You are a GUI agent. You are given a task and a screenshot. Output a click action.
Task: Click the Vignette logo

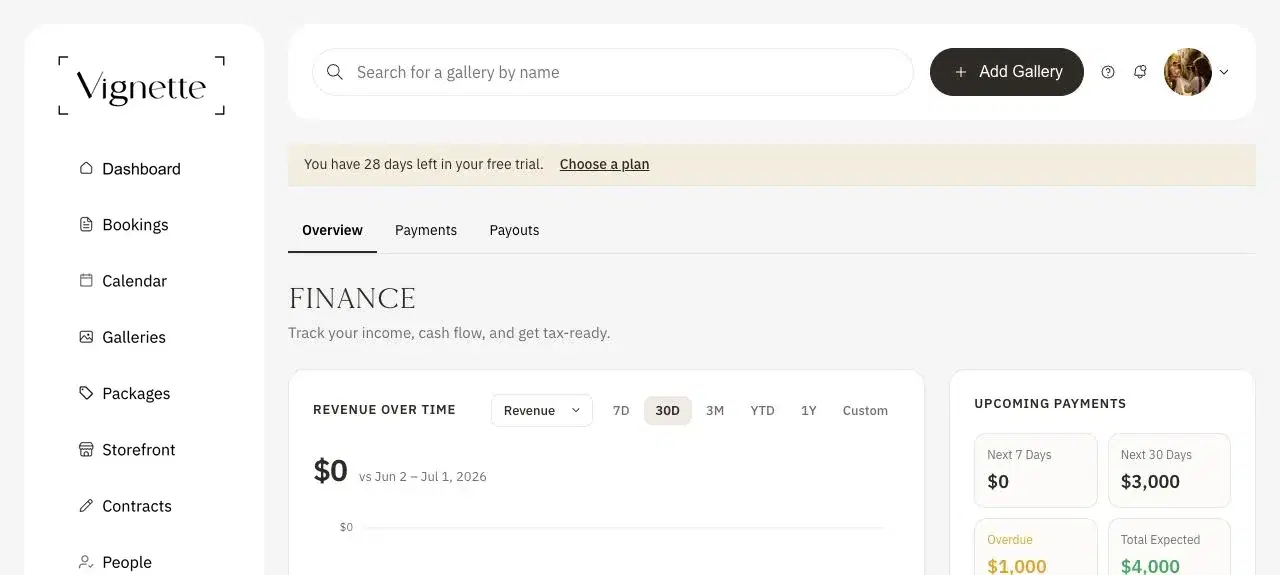141,86
